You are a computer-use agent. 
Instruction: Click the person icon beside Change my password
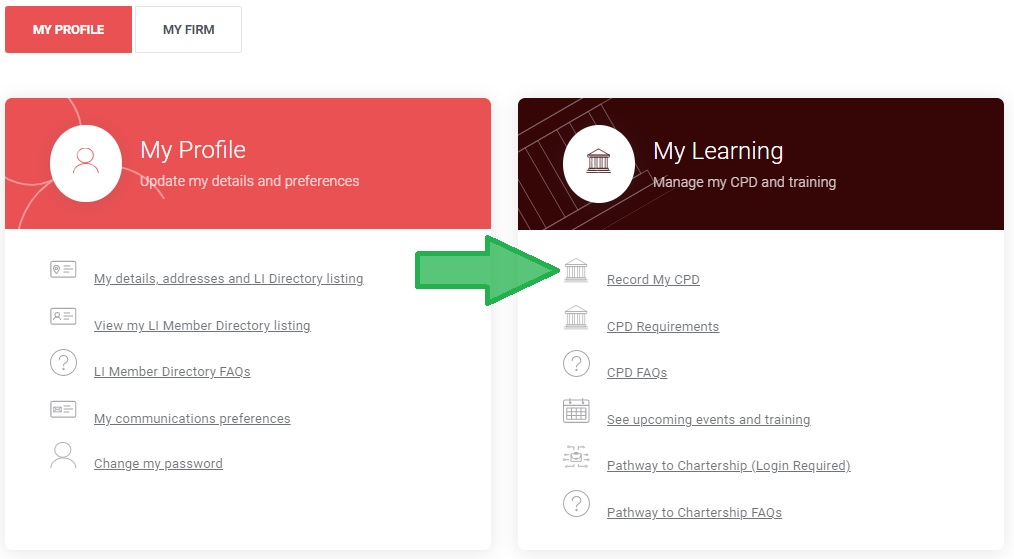63,455
